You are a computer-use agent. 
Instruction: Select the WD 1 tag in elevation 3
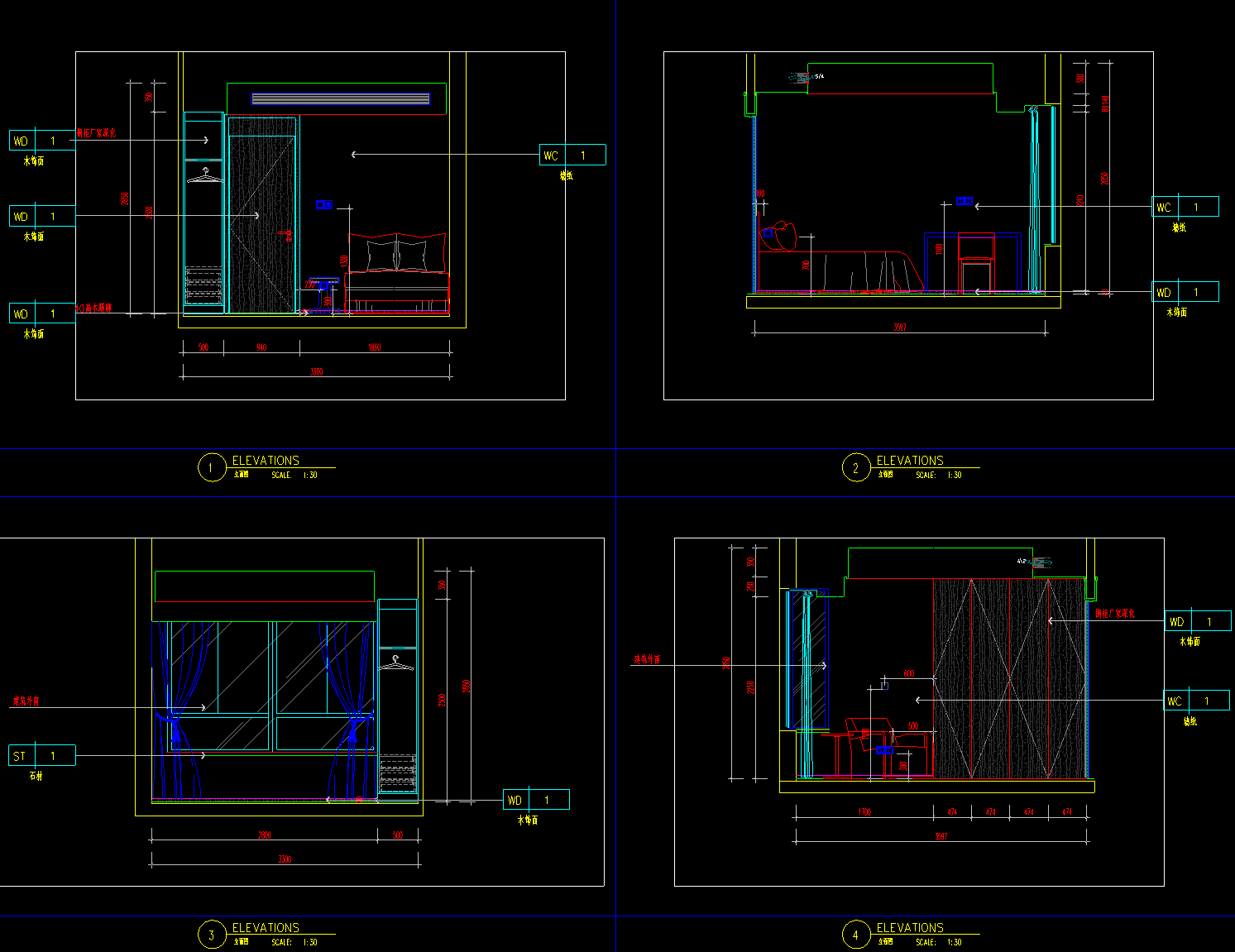[536, 800]
